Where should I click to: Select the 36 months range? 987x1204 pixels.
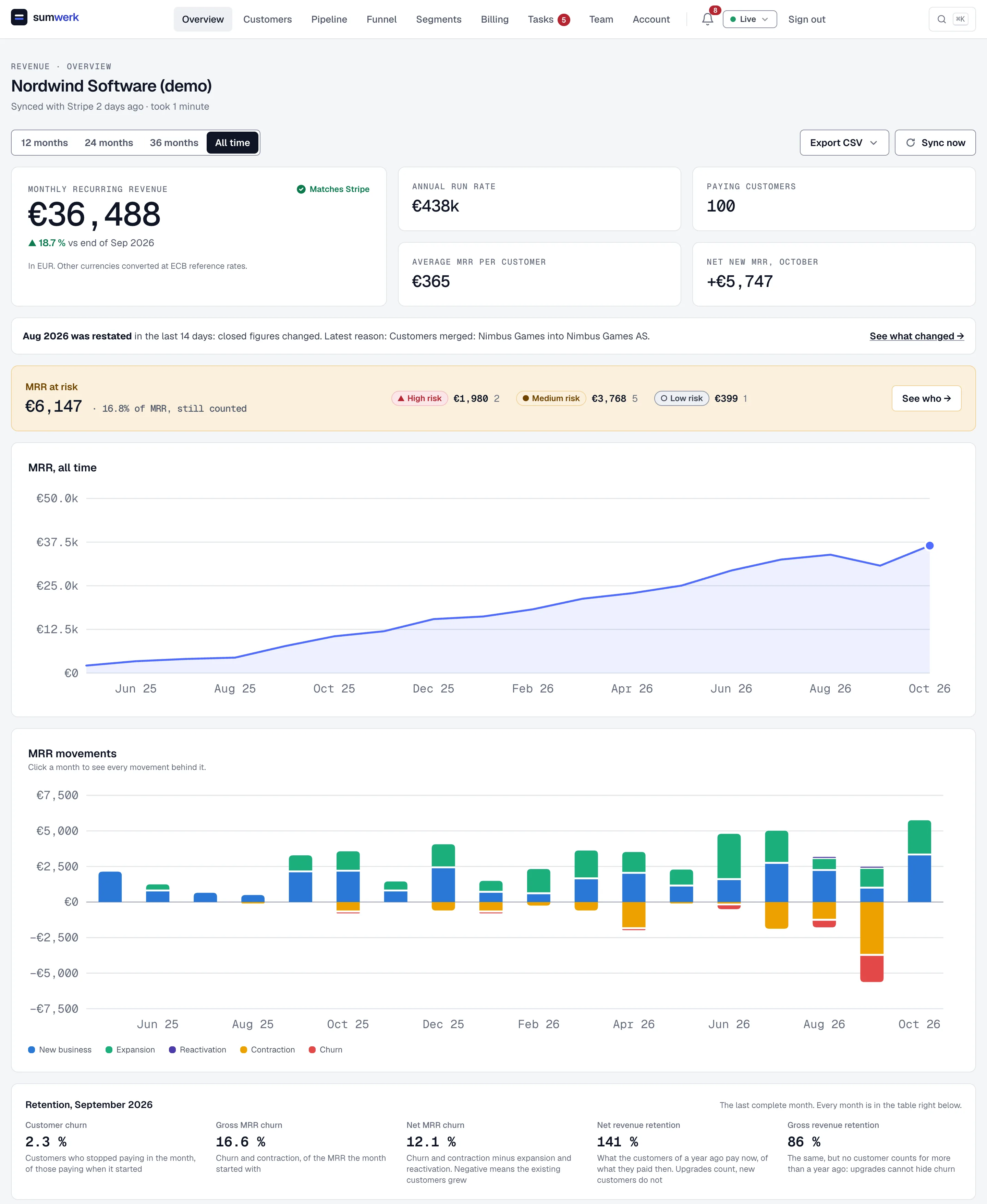point(174,143)
